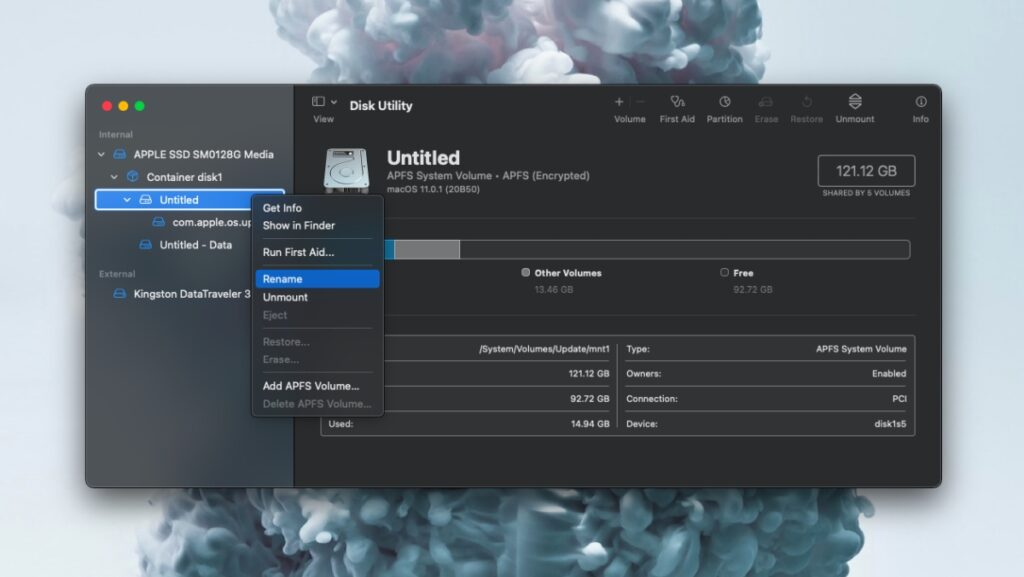
Task: Collapse the APPLE SSD SM0128G Media tree
Action: 103,155
